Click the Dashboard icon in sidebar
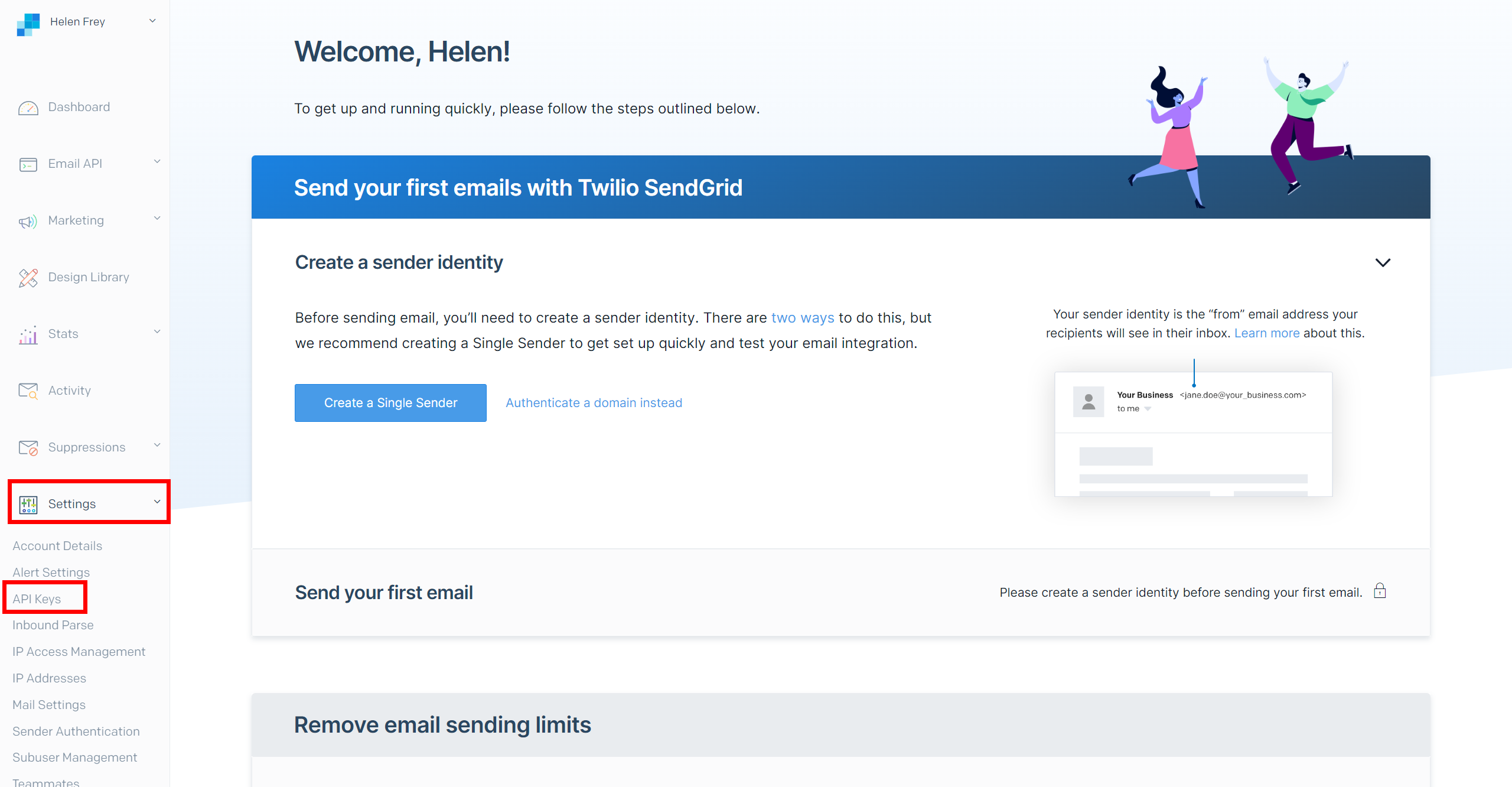1512x787 pixels. (28, 106)
